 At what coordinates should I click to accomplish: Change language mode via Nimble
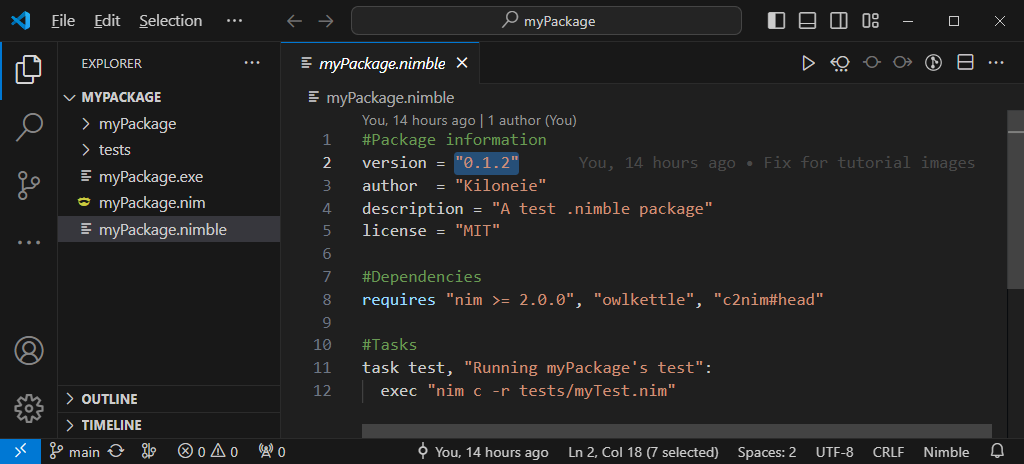[946, 452]
